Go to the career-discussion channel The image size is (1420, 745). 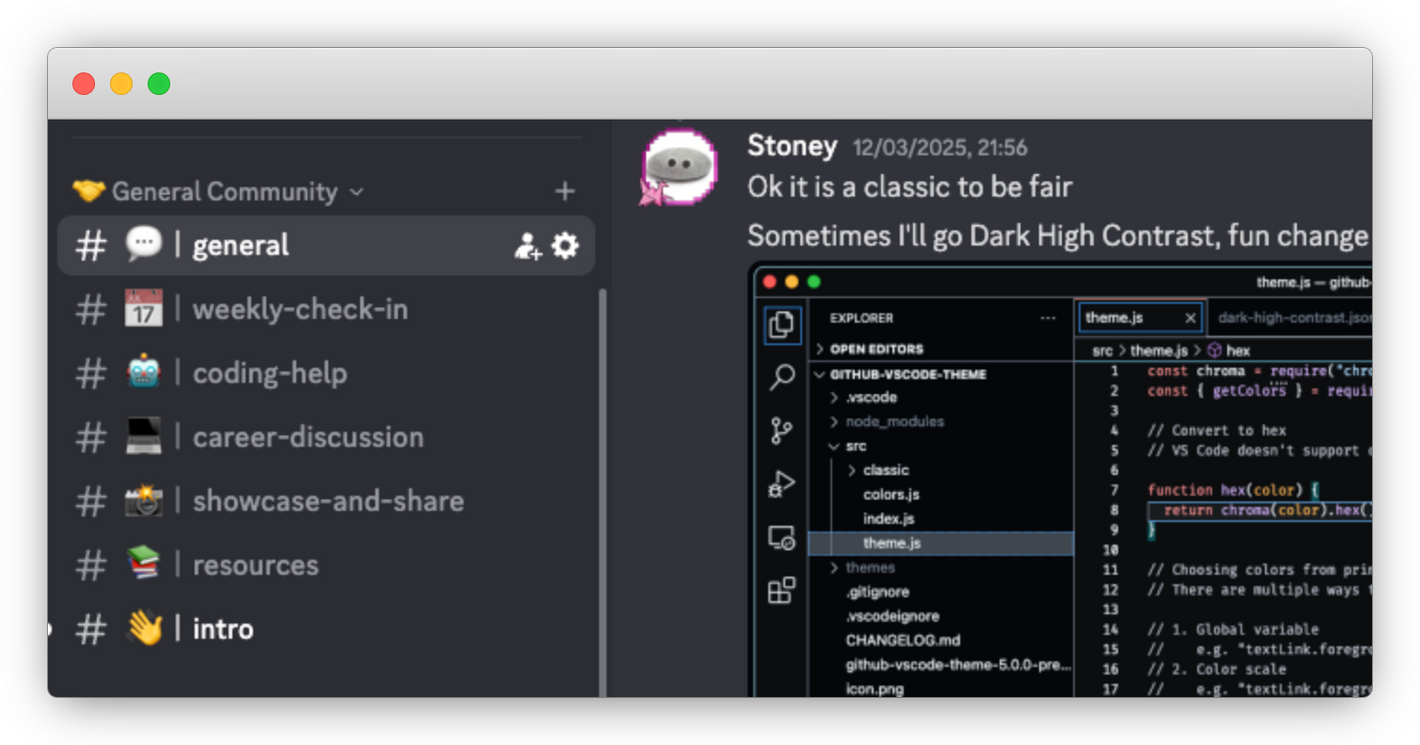click(x=308, y=438)
